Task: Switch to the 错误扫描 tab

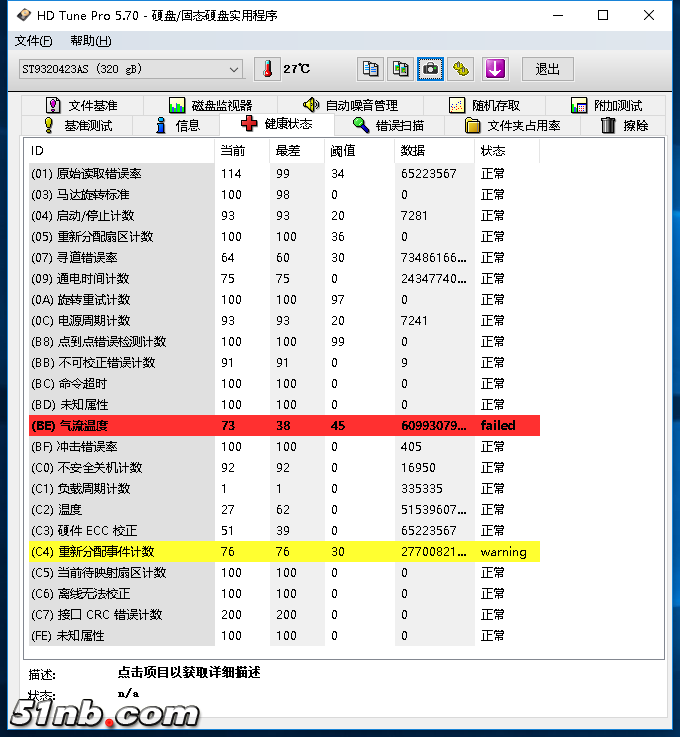Action: [389, 125]
